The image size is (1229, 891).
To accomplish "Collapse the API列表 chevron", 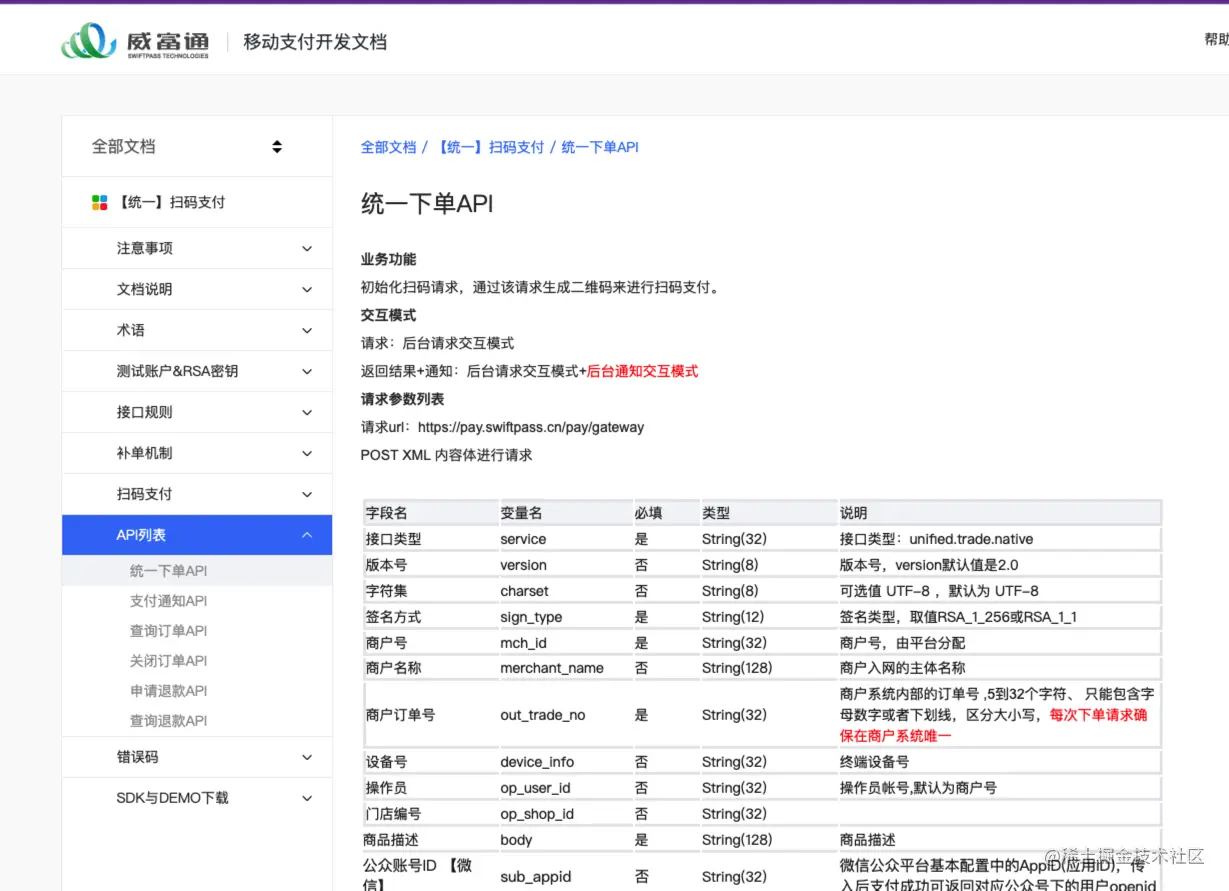I will click(x=307, y=535).
